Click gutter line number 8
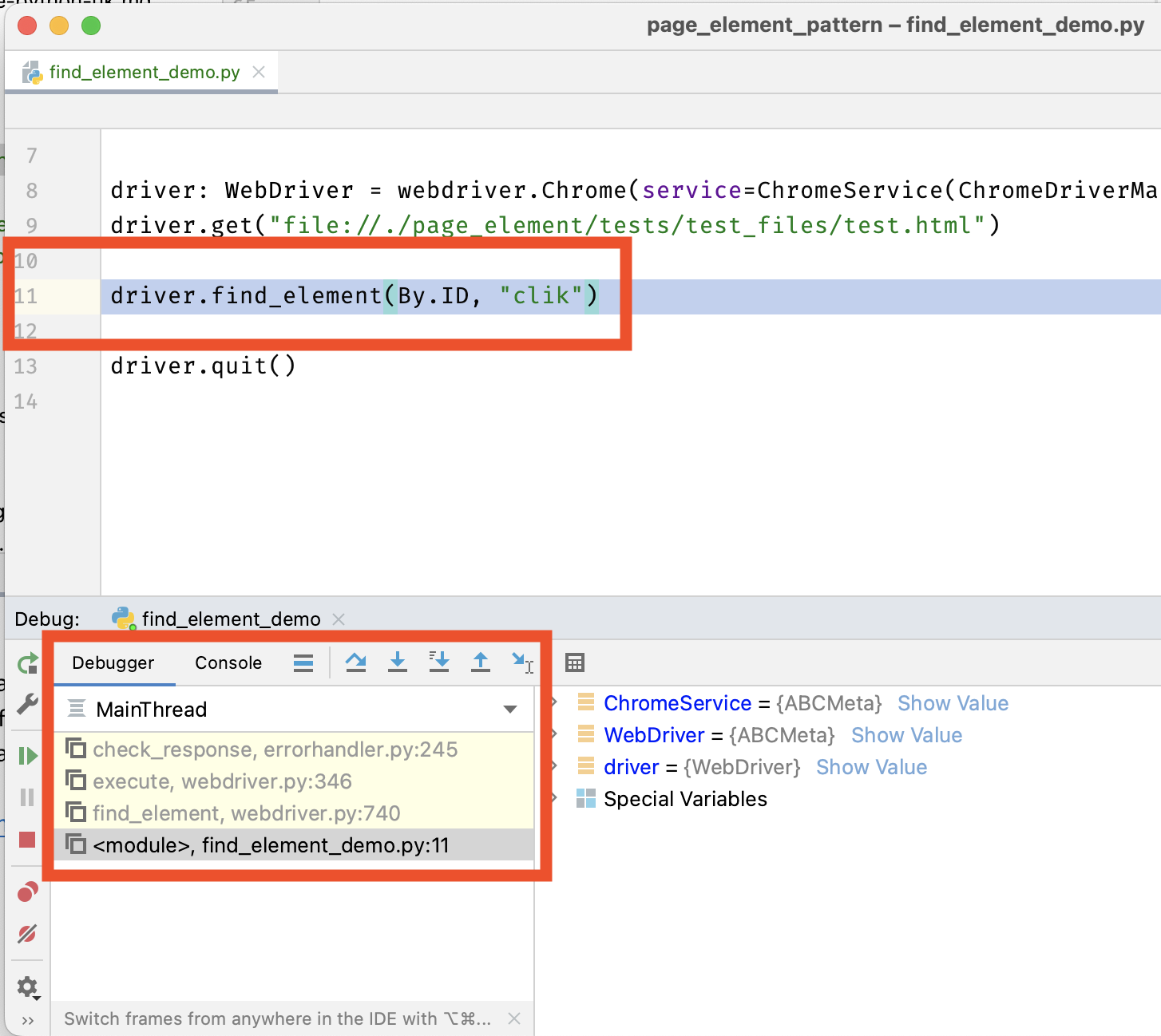Viewport: 1161px width, 1036px height. pyautogui.click(x=32, y=191)
